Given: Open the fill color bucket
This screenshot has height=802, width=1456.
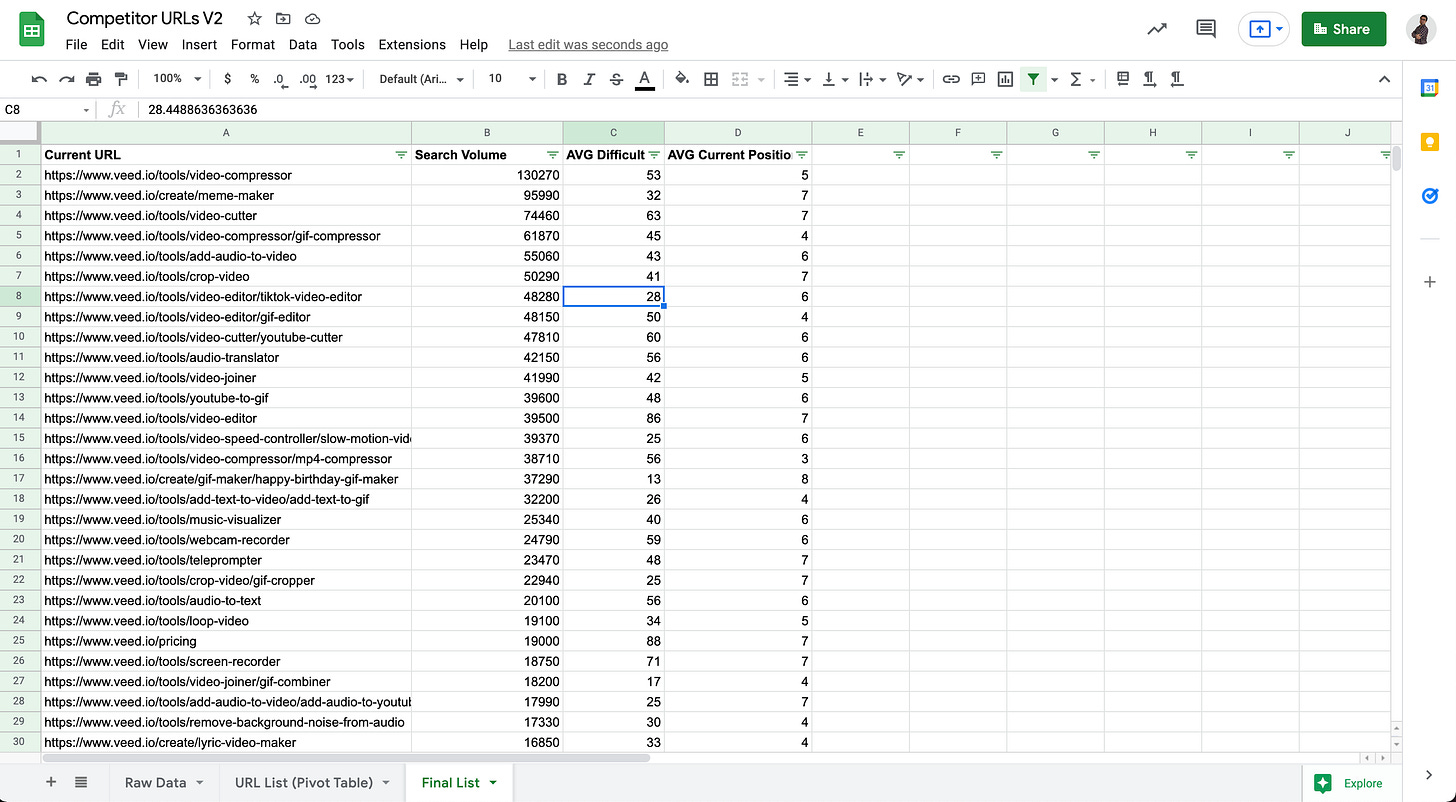Looking at the screenshot, I should click(682, 79).
